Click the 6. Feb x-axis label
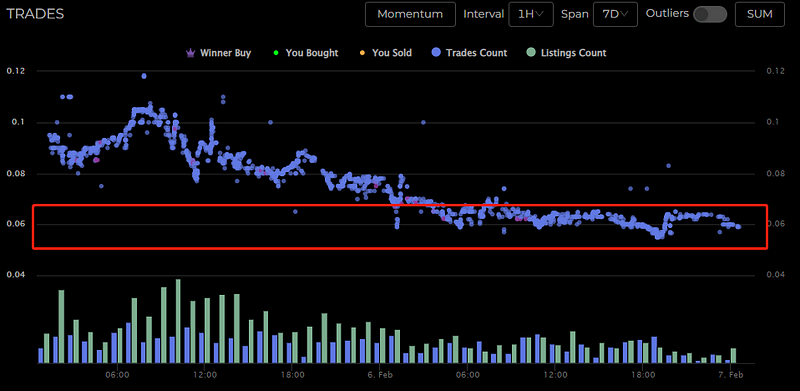Screen dimensions: 800x391 [x=380, y=375]
